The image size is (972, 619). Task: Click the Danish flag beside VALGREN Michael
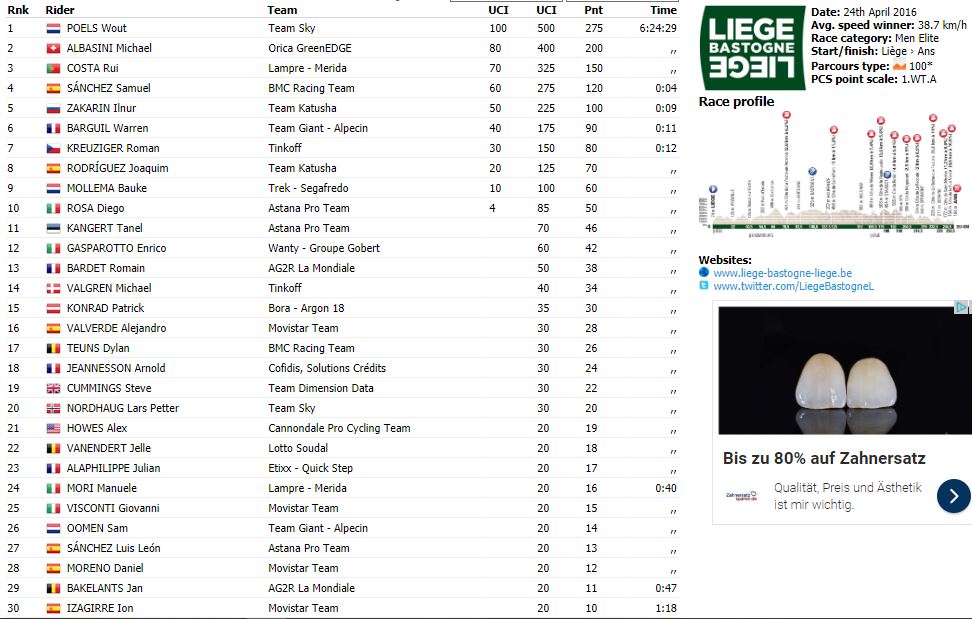tap(53, 288)
